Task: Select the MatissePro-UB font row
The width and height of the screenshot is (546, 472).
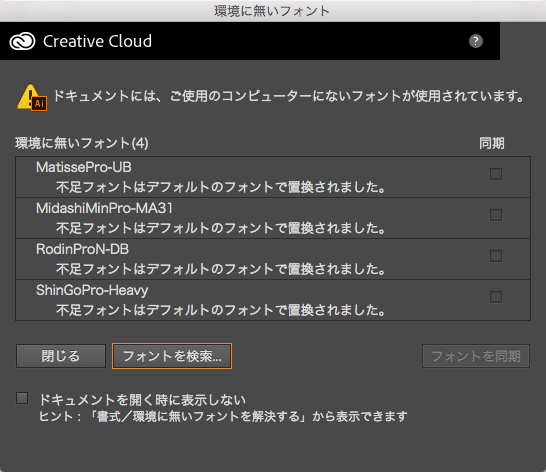Action: point(273,177)
